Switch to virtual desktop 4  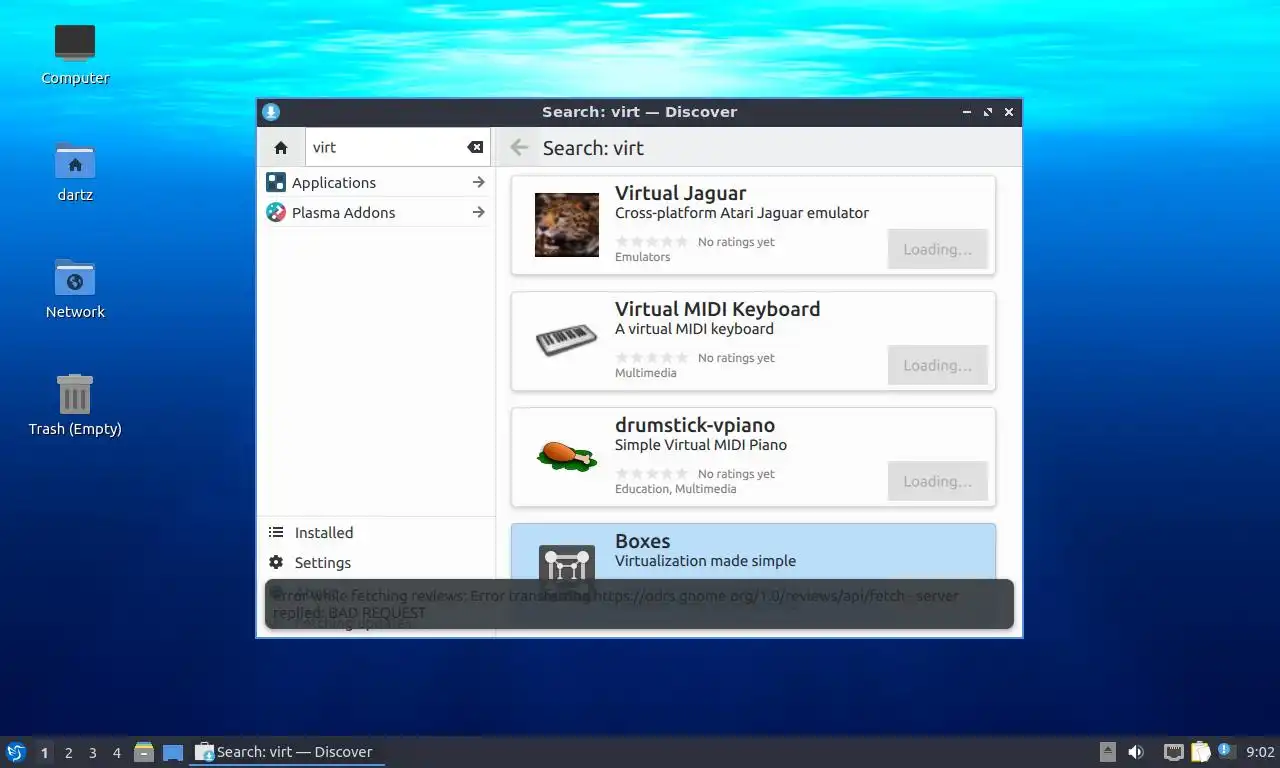116,753
